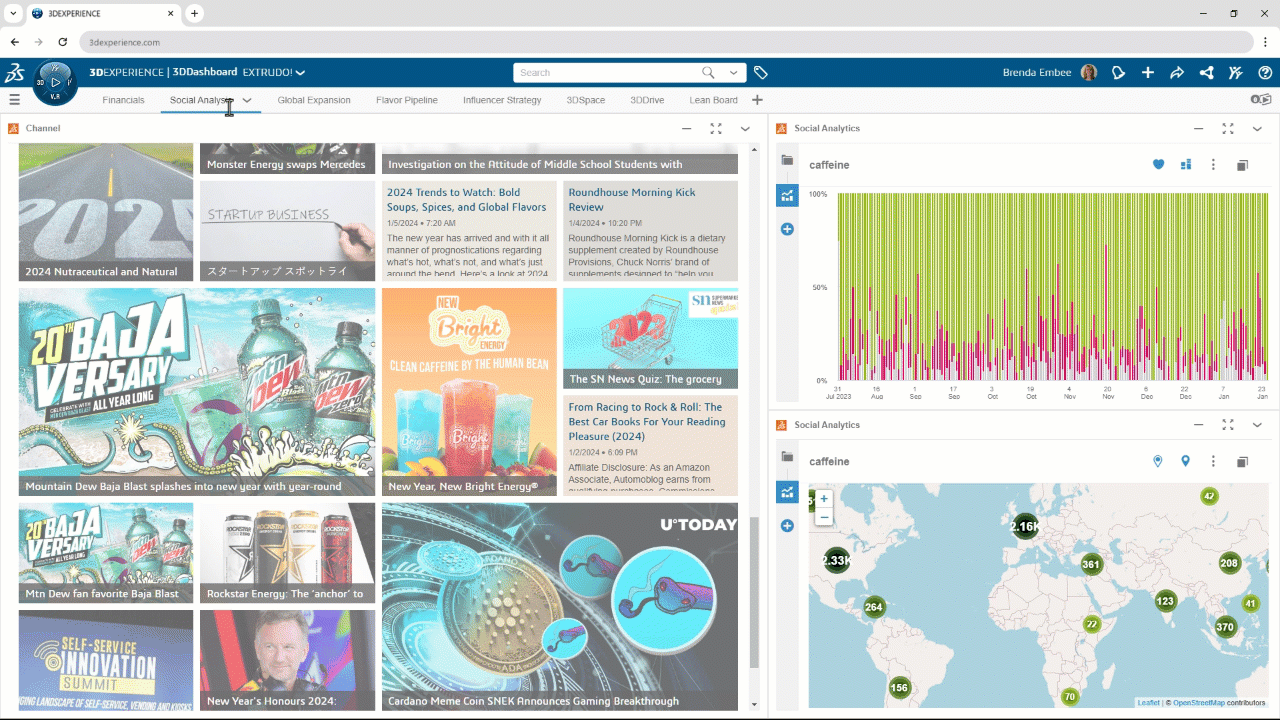The image size is (1280, 720).
Task: Open the Social Analysis tab dropdown chevron
Action: pyautogui.click(x=247, y=100)
